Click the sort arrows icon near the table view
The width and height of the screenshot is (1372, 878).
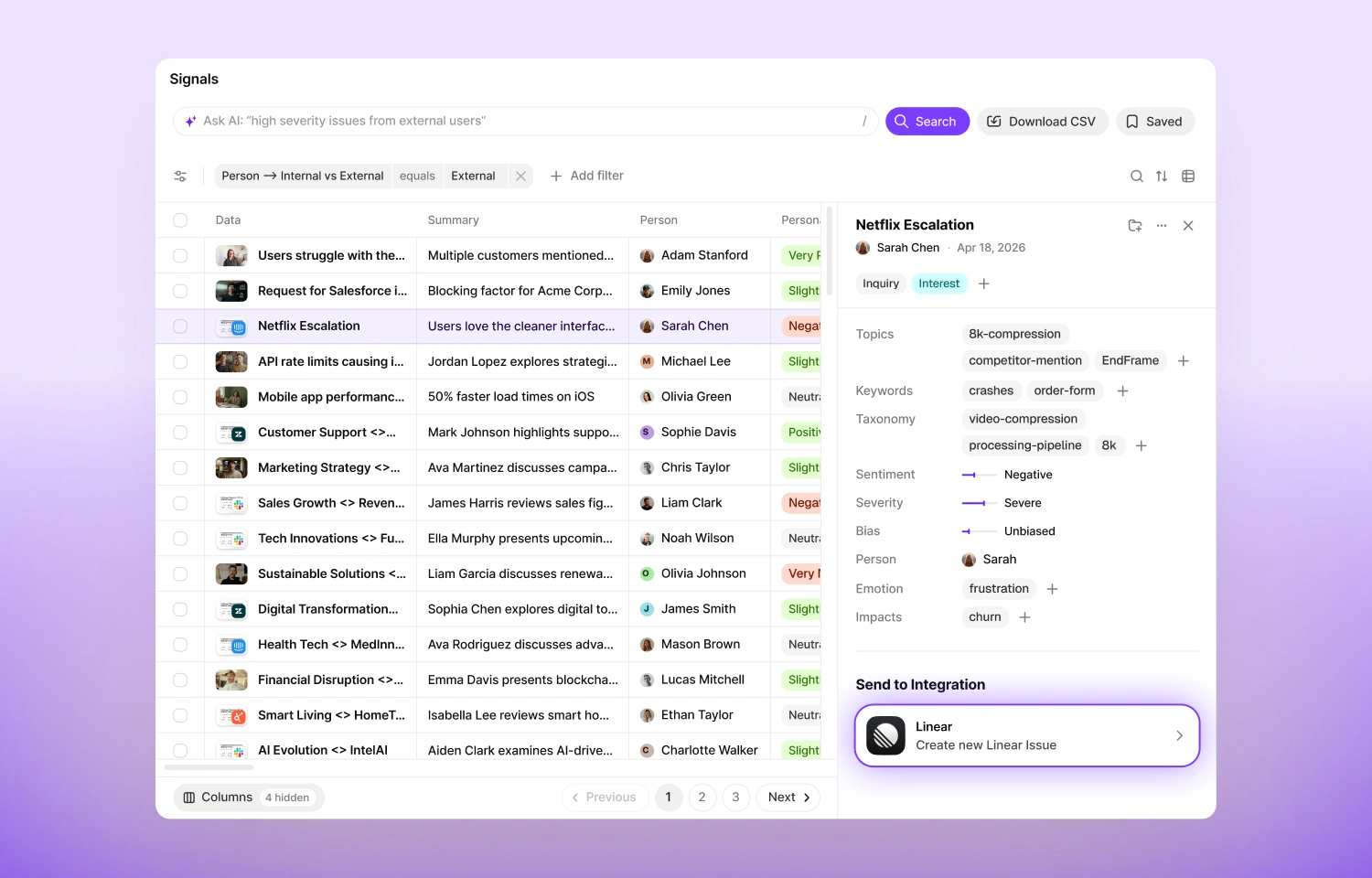pos(1162,176)
